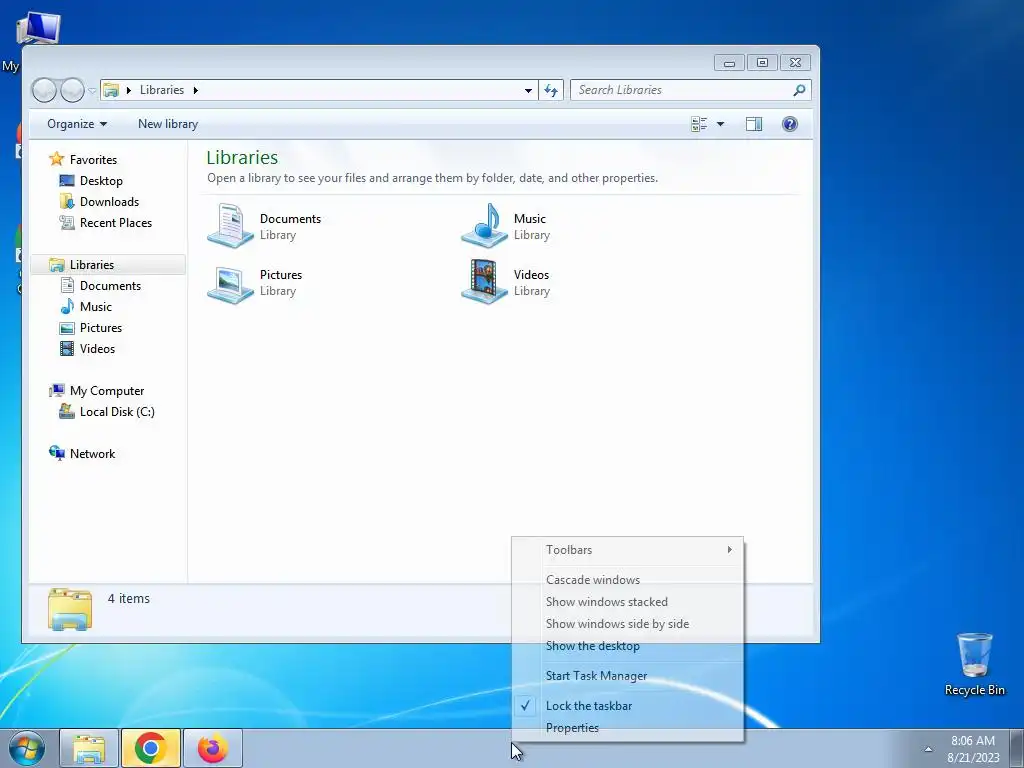This screenshot has width=1024, height=768.
Task: Choose Show the desktop from menu
Action: [x=628, y=646]
